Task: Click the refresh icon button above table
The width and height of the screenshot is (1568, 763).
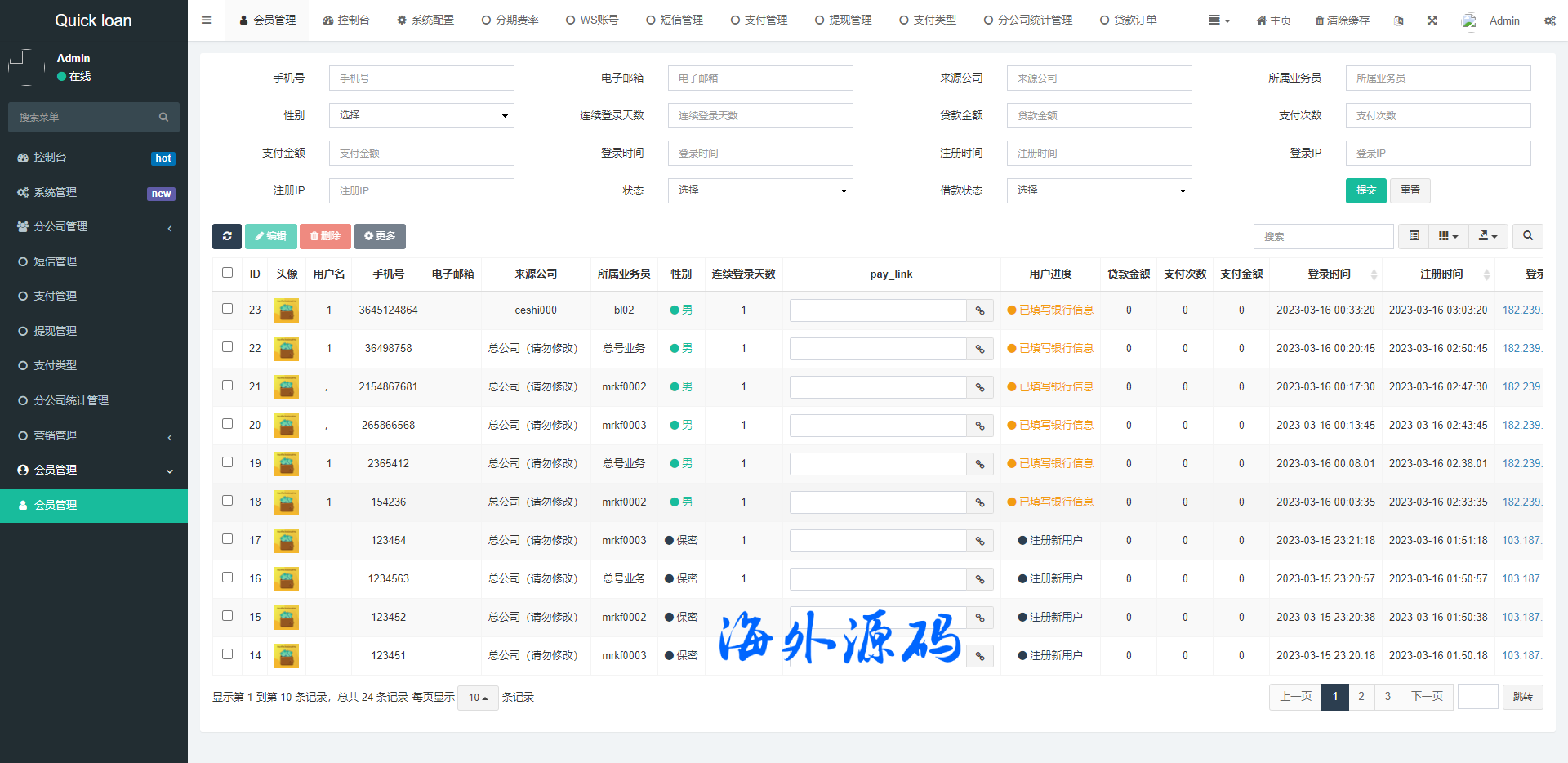Action: tap(226, 236)
